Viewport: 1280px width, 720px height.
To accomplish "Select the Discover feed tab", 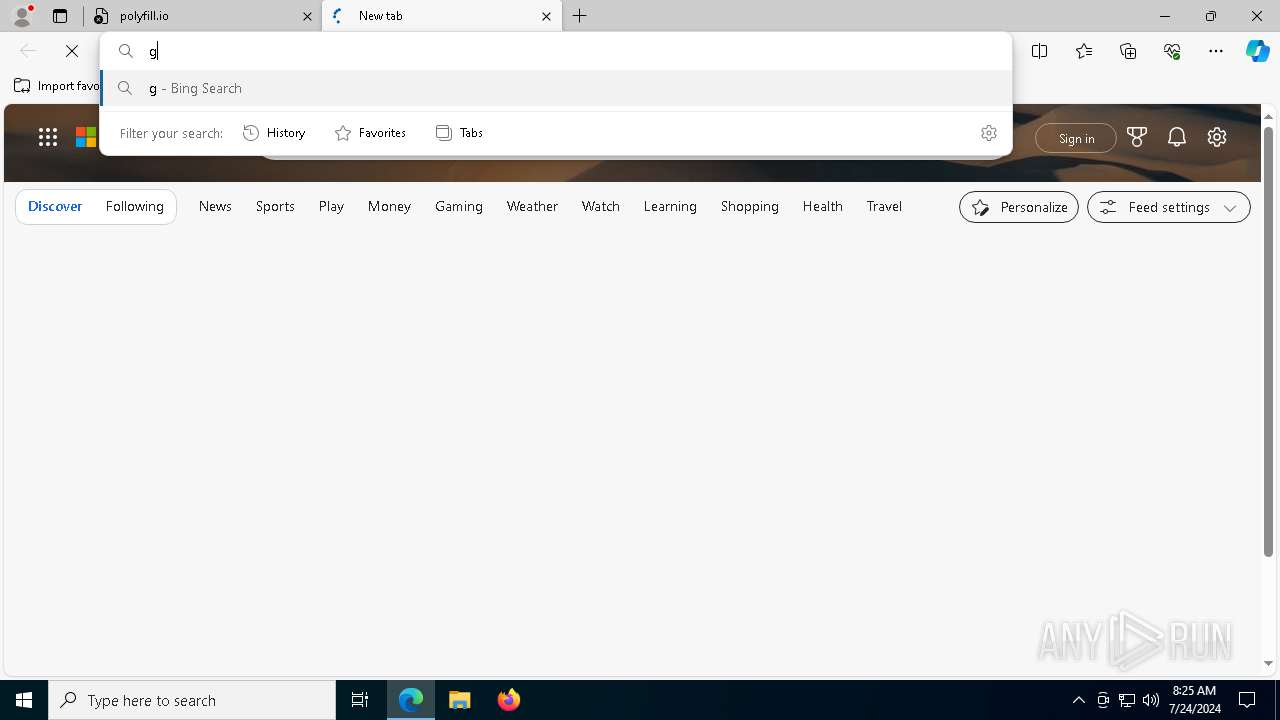I will (x=55, y=206).
